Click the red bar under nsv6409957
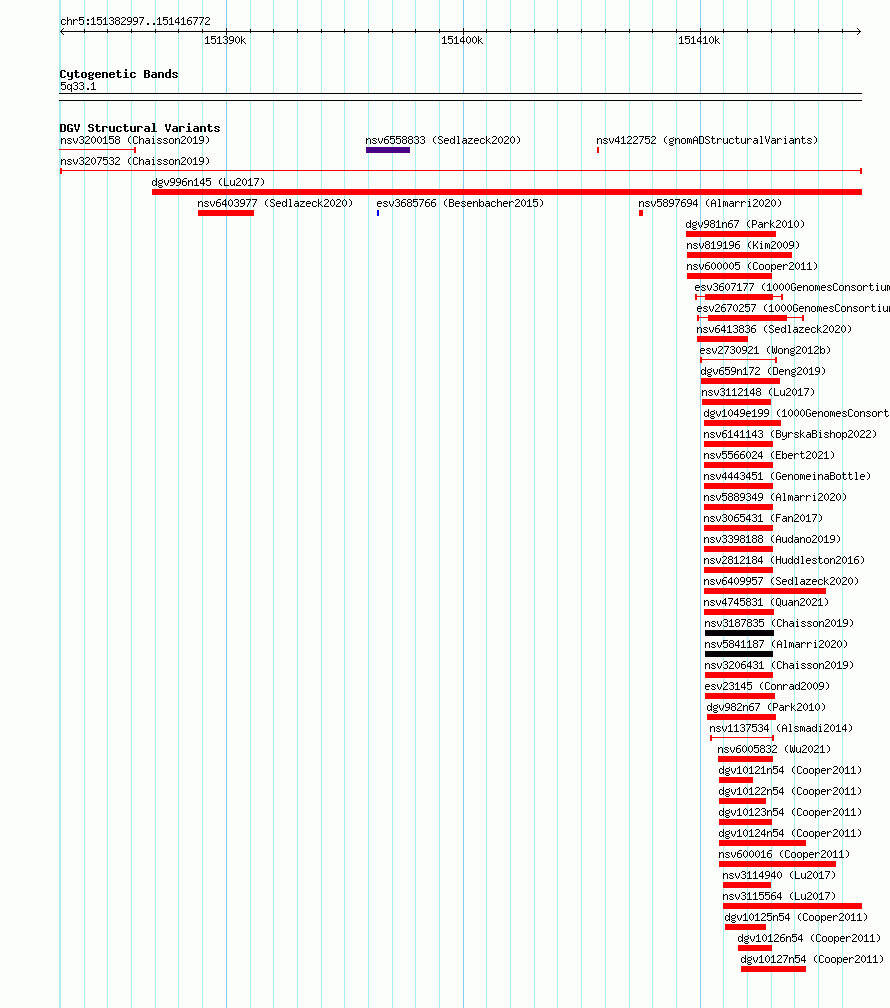This screenshot has height=1008, width=890. click(x=765, y=591)
